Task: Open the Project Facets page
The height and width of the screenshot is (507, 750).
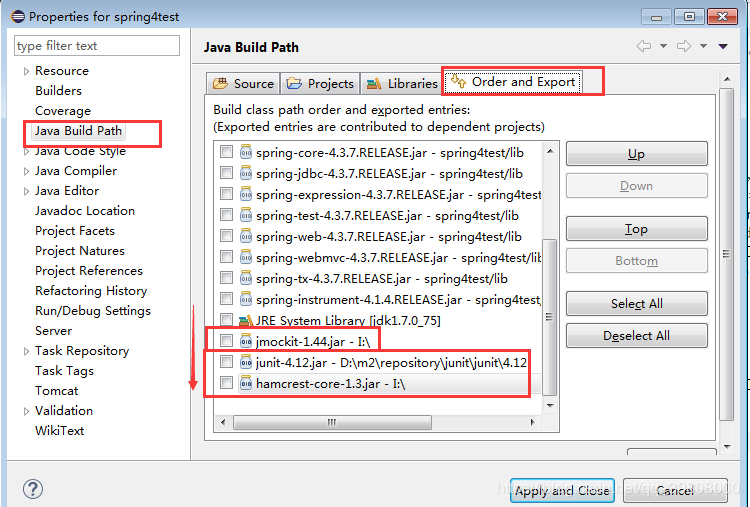Action: click(x=75, y=231)
